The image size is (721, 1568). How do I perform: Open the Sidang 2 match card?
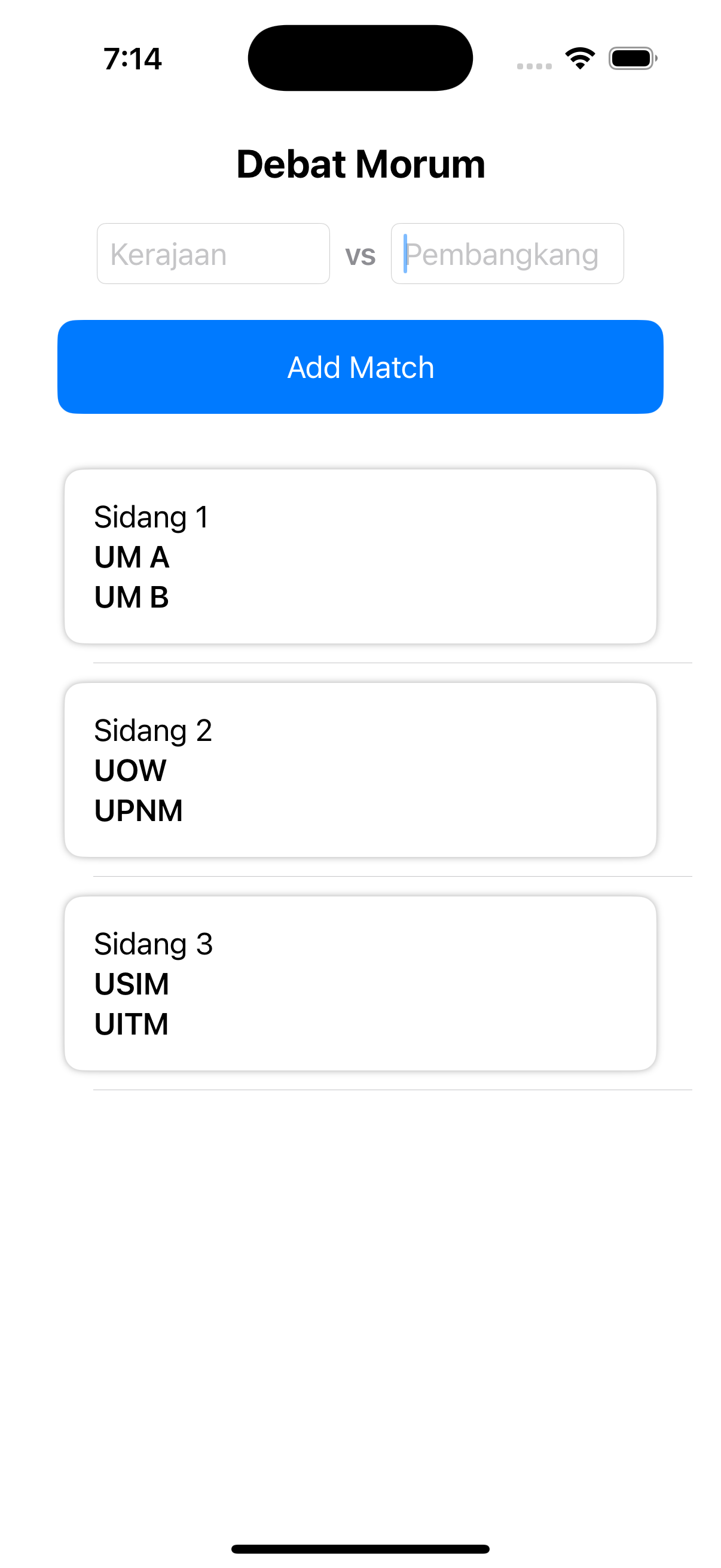pyautogui.click(x=360, y=770)
